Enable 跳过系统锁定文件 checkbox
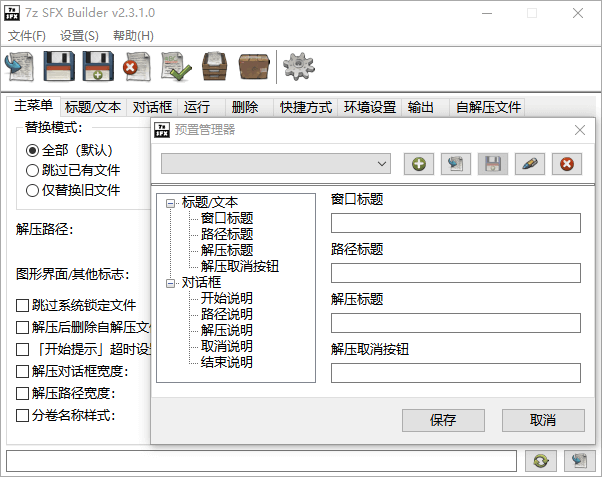 (x=22, y=305)
